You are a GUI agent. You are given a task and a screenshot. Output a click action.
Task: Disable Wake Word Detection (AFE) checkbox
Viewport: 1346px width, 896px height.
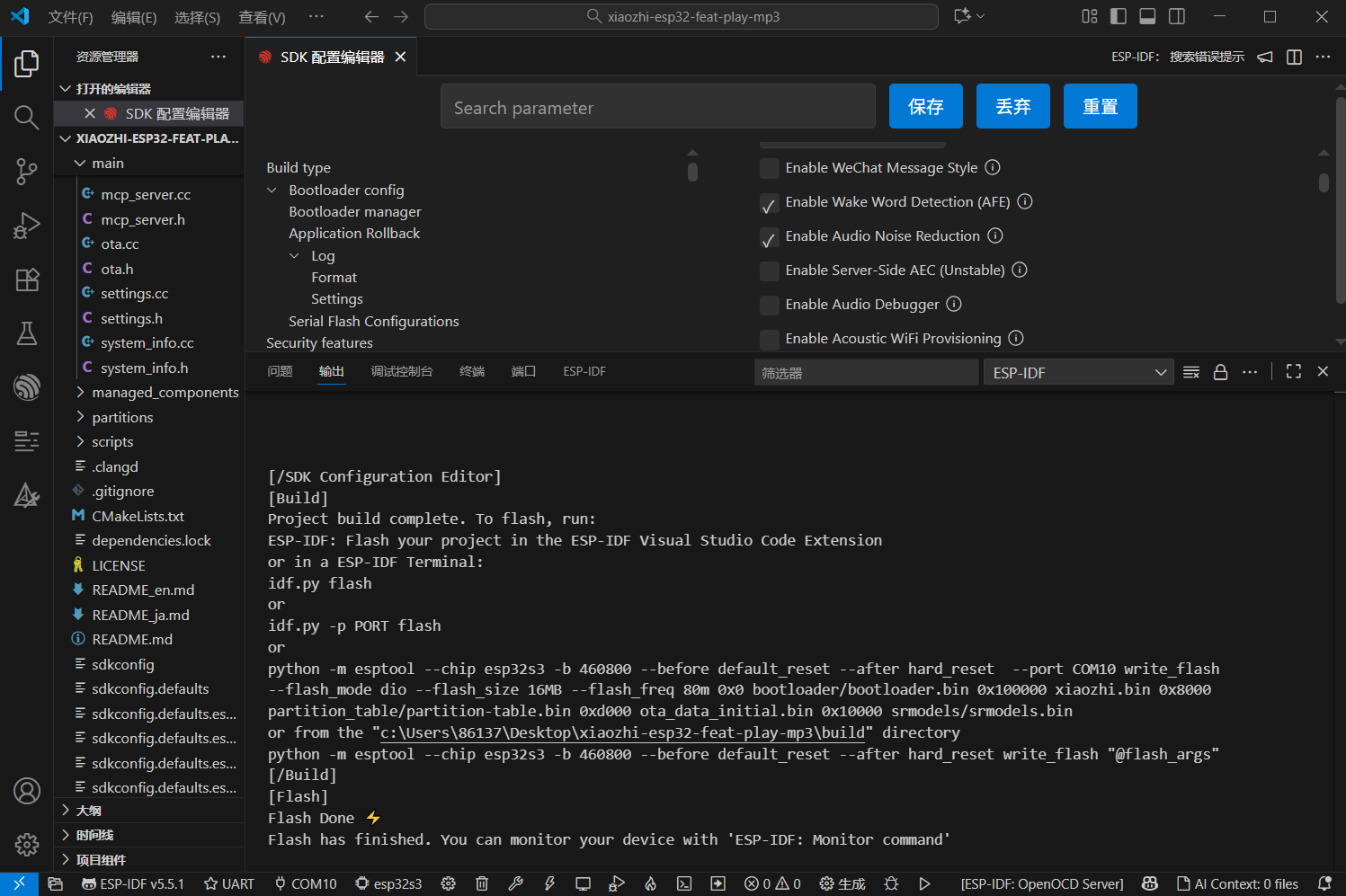click(770, 202)
